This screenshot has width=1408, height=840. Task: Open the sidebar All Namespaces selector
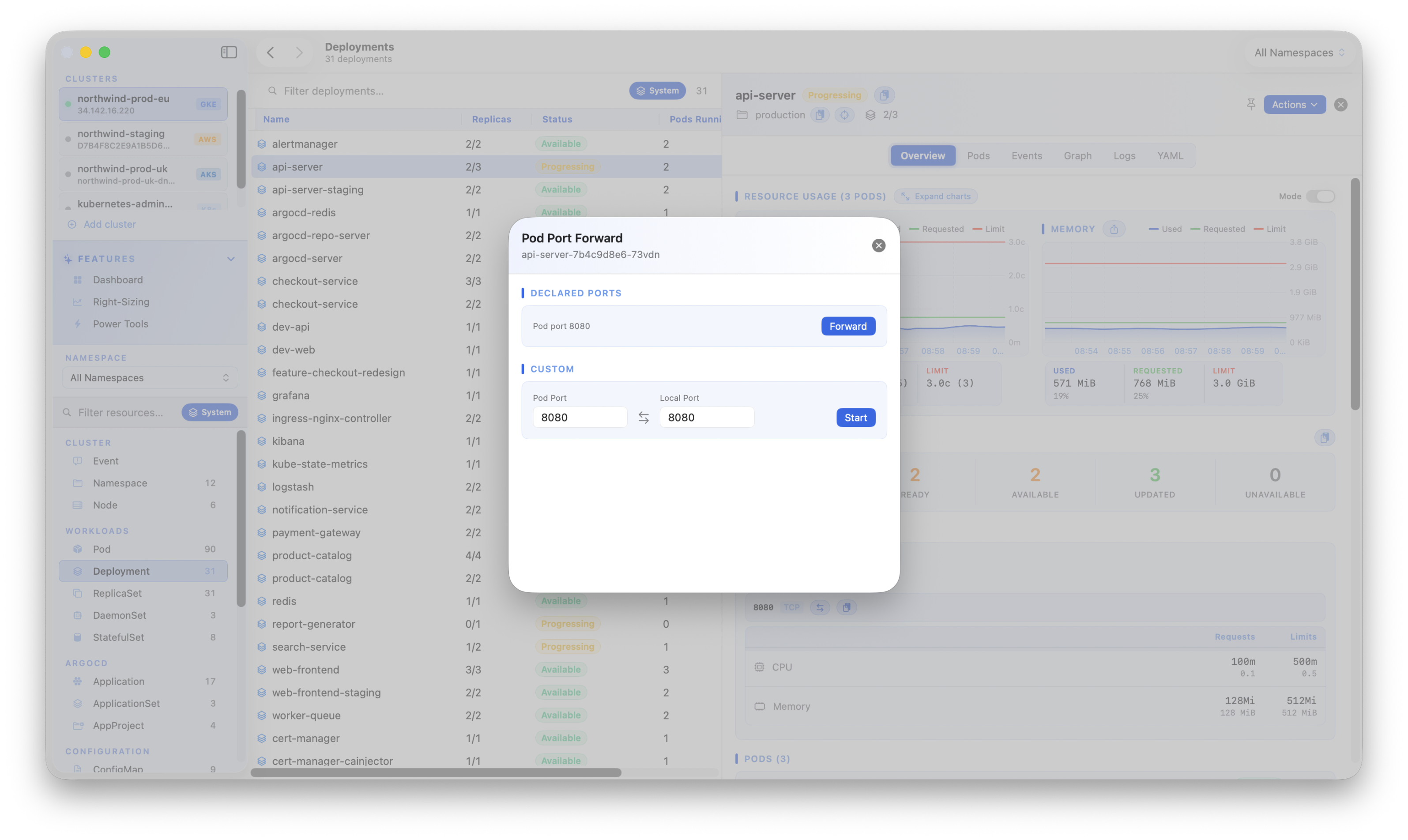149,377
